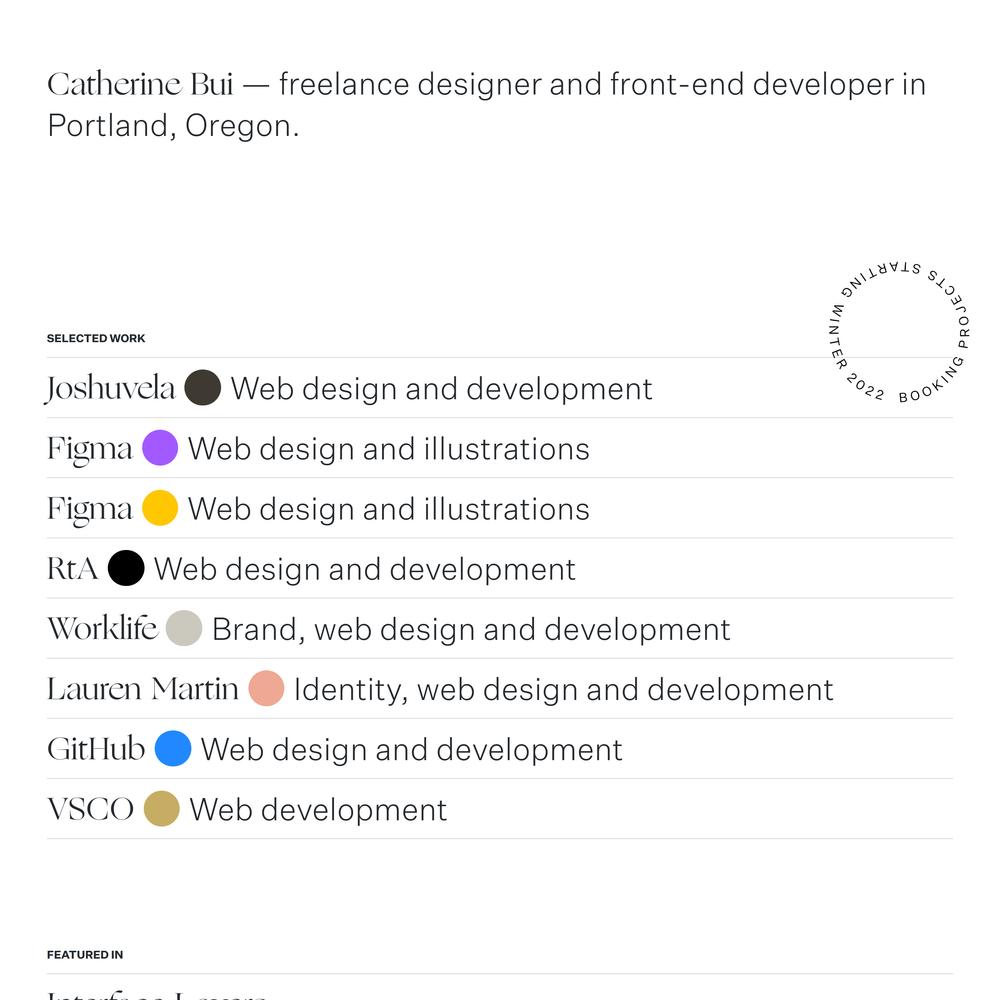The width and height of the screenshot is (1000, 1000).
Task: Click the black dot beside RtA
Action: click(x=126, y=568)
